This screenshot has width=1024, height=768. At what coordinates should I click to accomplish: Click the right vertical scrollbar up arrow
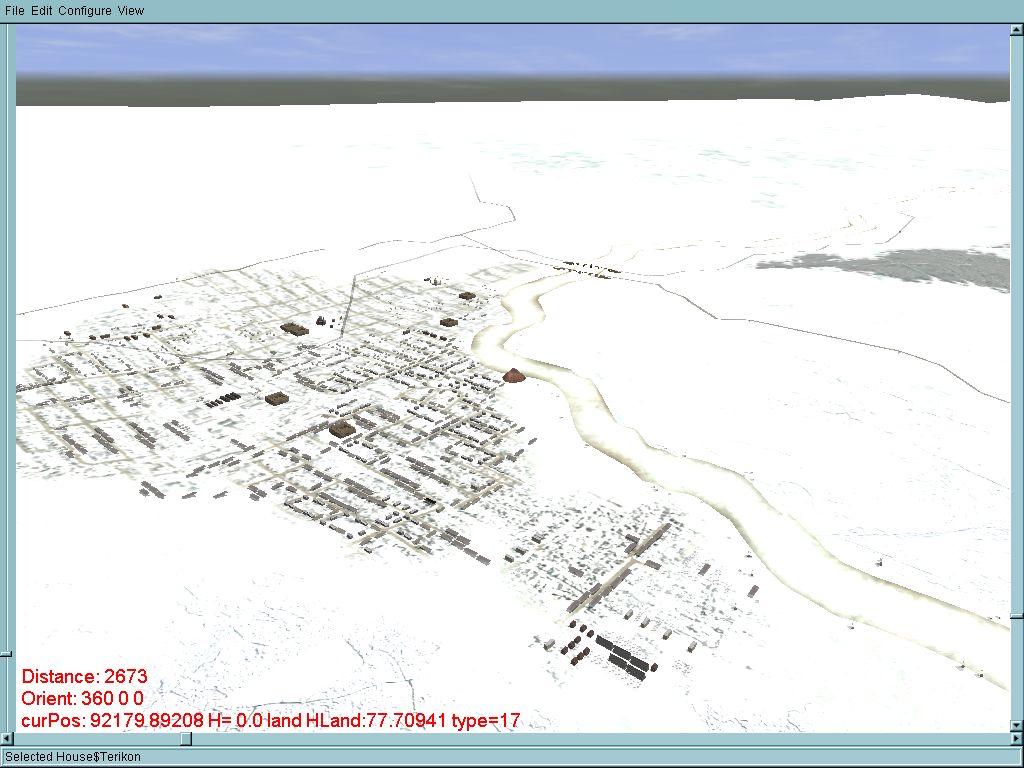pyautogui.click(x=1017, y=29)
